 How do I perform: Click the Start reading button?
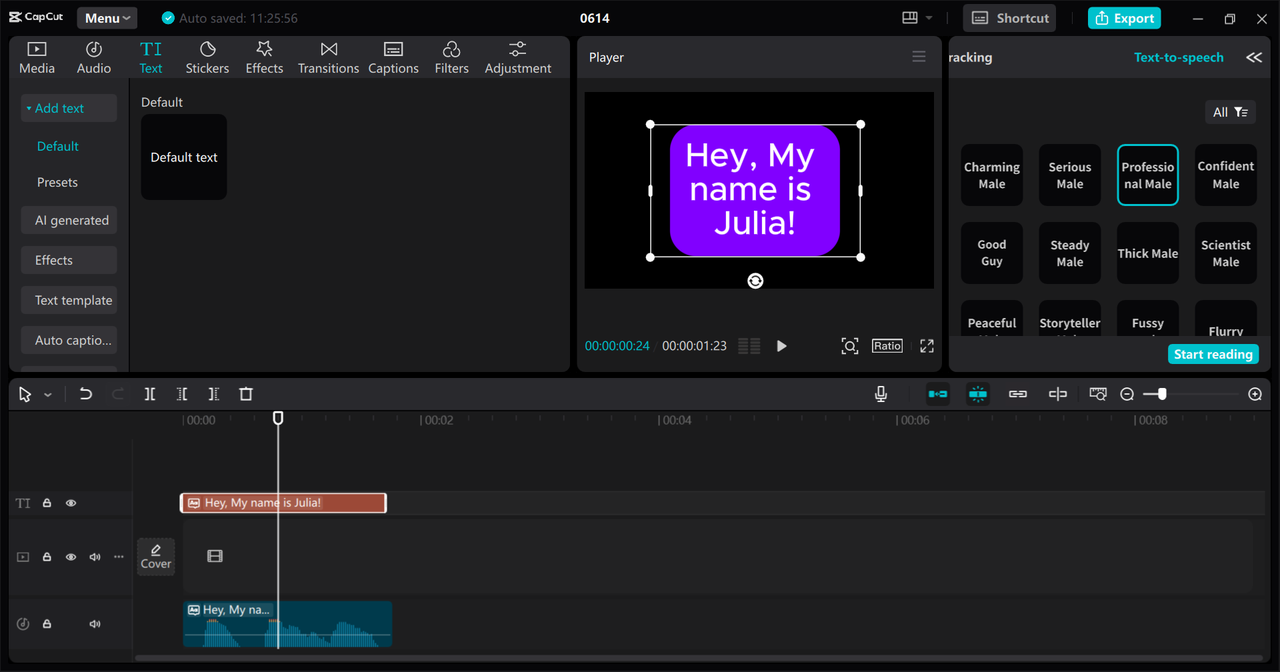point(1213,354)
